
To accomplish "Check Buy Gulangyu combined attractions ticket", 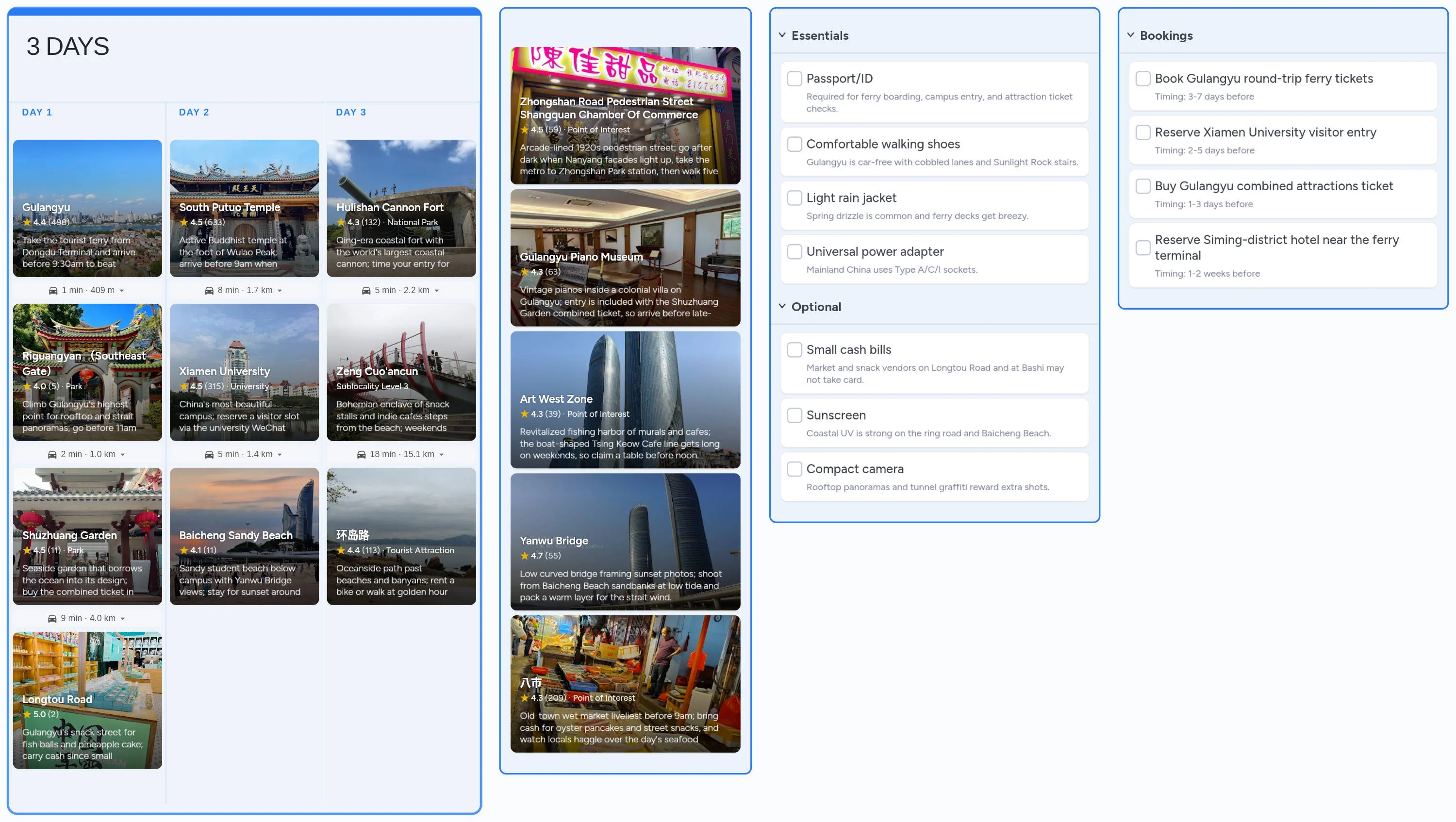I will coord(1143,186).
